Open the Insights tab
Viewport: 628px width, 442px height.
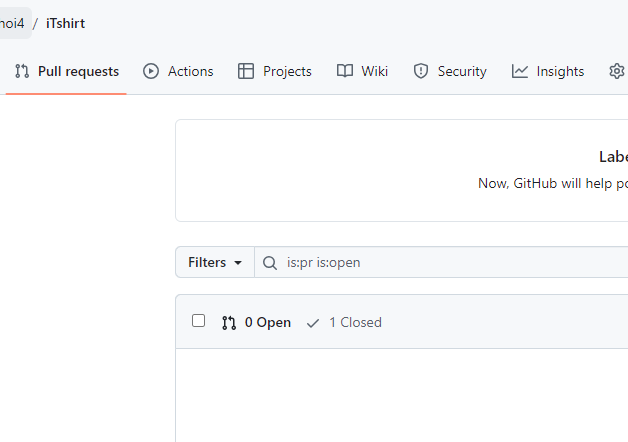[x=547, y=71]
